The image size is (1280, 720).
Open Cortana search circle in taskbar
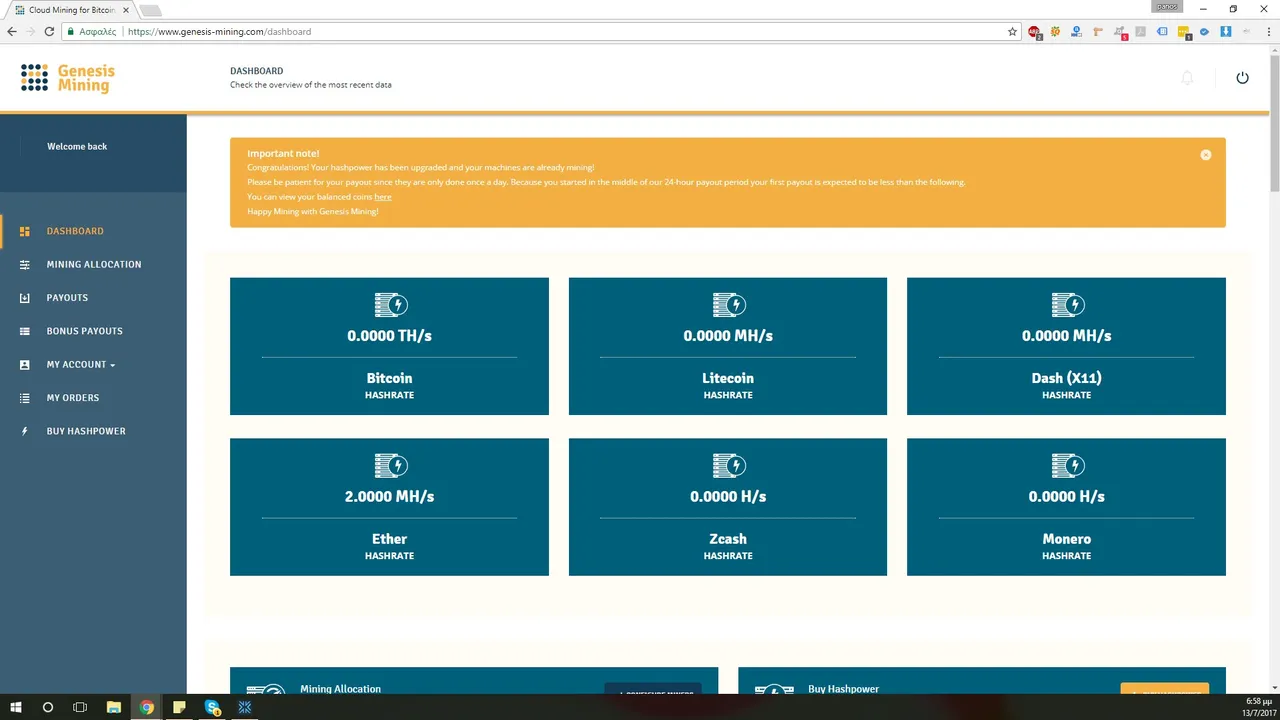click(47, 707)
